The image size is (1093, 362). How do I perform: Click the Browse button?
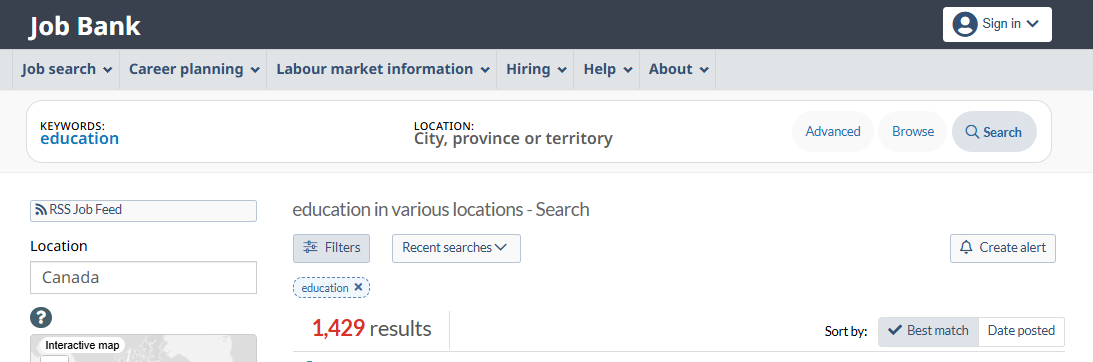point(912,132)
